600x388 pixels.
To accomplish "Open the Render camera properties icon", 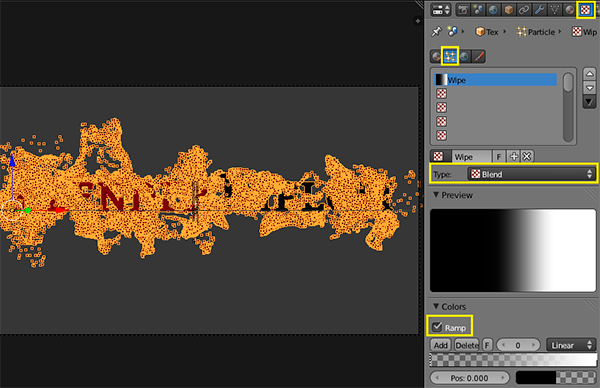I will (463, 10).
